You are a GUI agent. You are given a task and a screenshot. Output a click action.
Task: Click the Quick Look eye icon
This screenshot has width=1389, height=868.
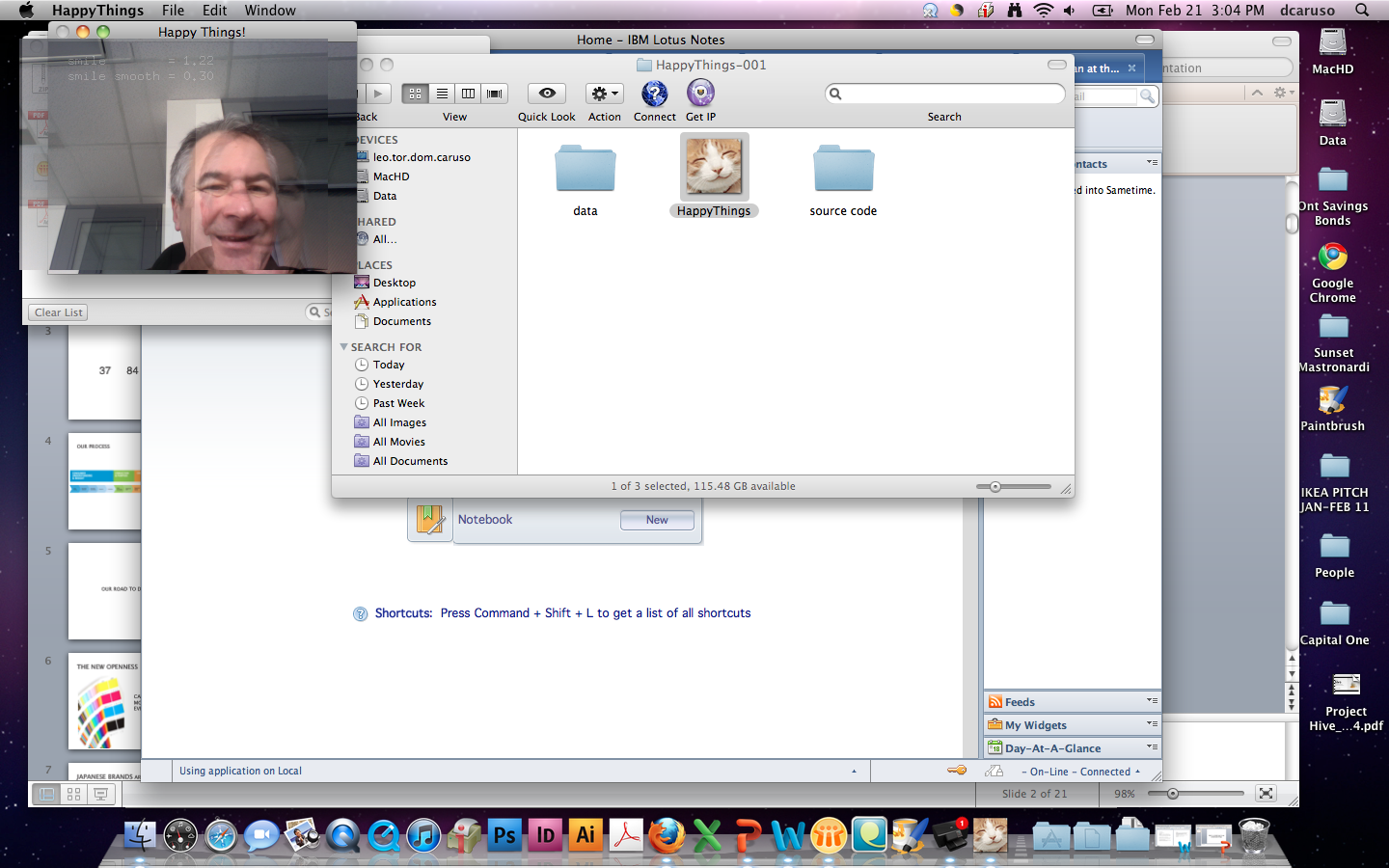(x=547, y=94)
